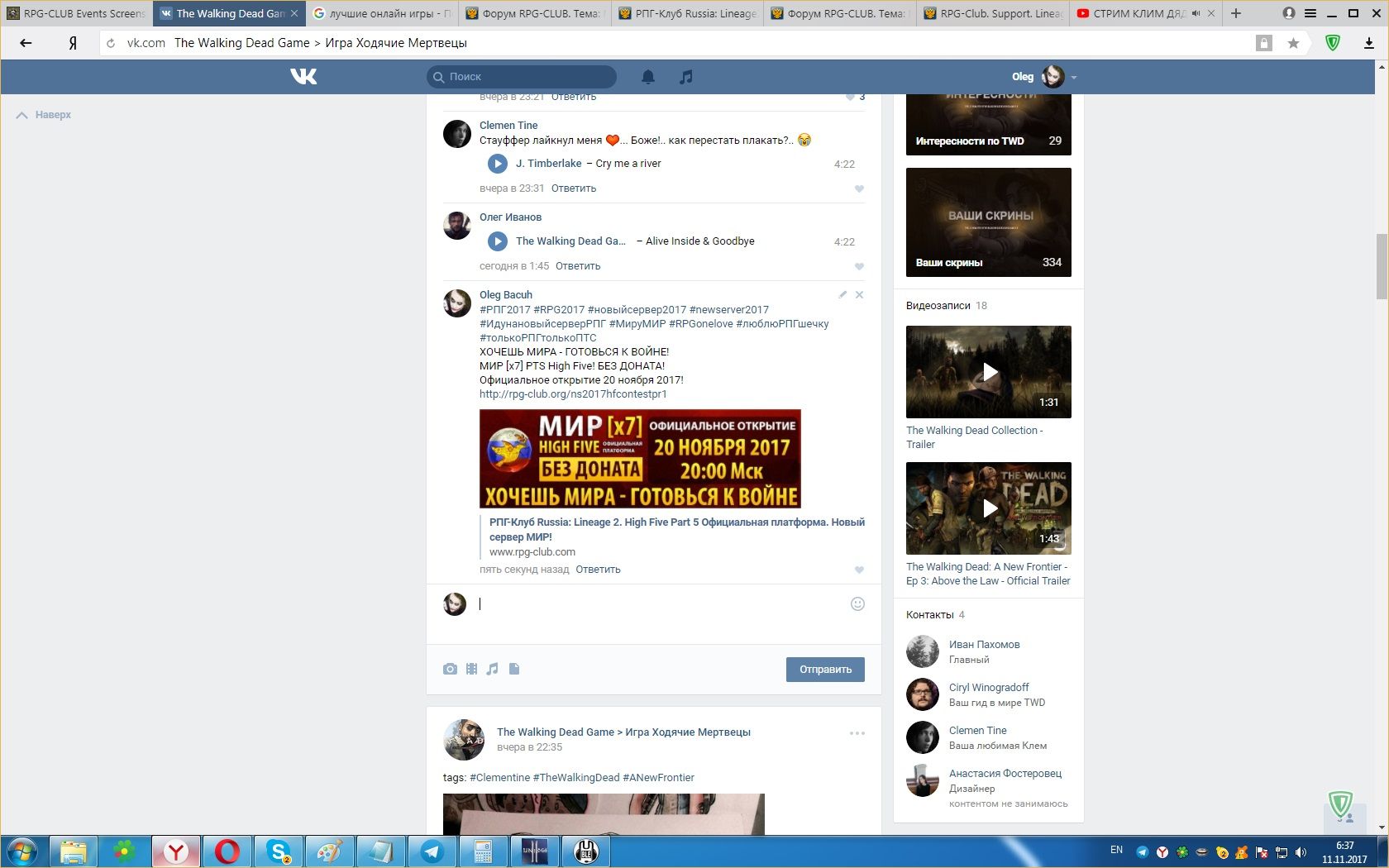The image size is (1389, 868).
Task: Open Анастасия Фостеровец contact profile
Action: click(x=1005, y=774)
